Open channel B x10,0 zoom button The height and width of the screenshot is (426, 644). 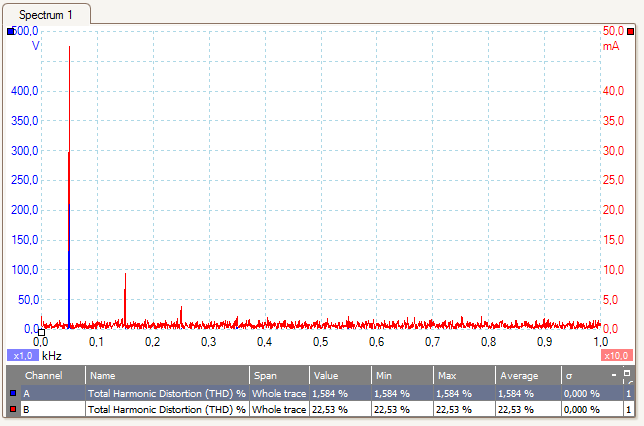point(616,355)
